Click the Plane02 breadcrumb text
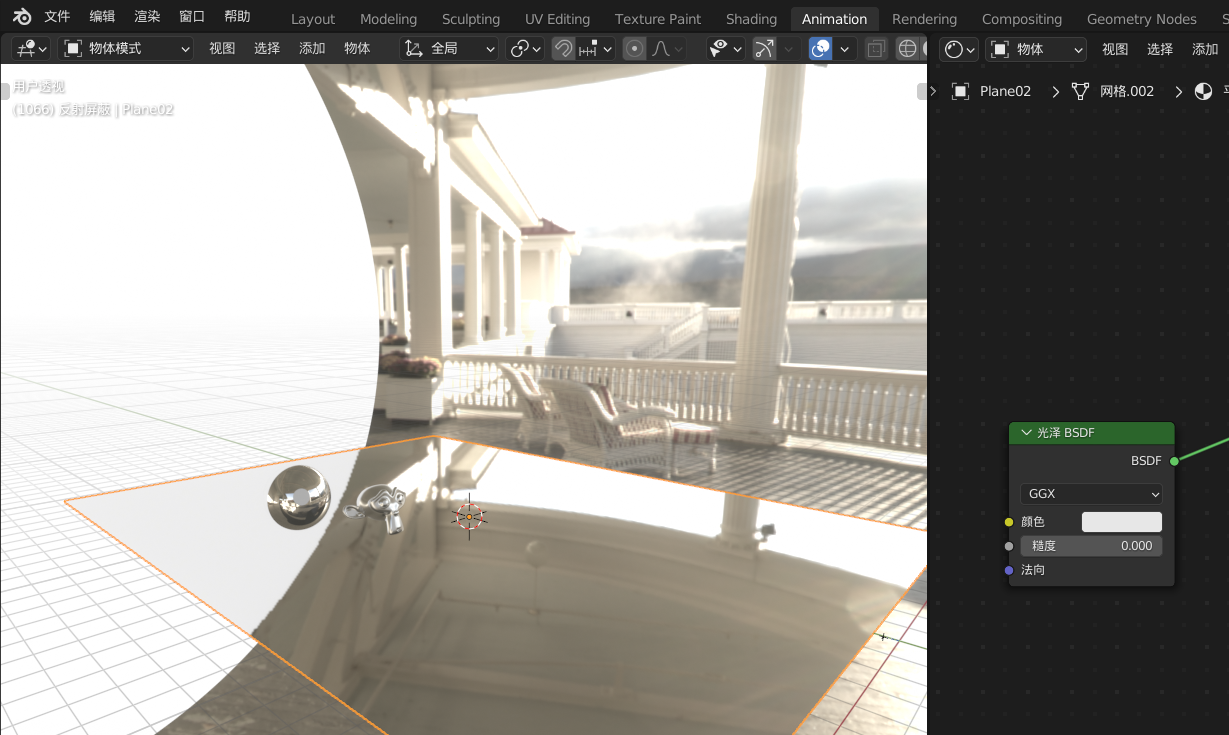Viewport: 1229px width, 735px height. pos(1005,91)
